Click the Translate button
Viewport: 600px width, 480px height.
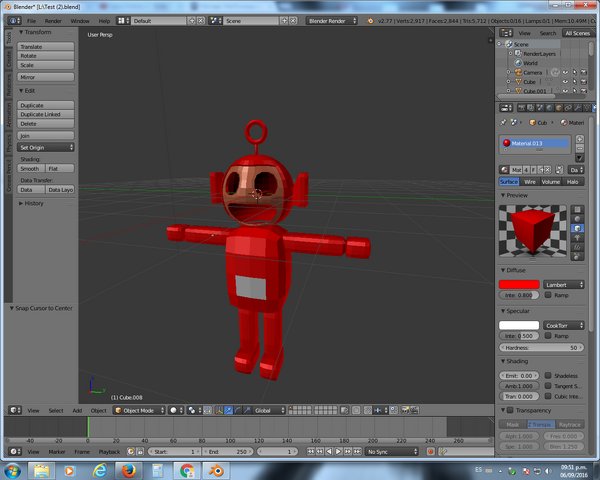46,47
